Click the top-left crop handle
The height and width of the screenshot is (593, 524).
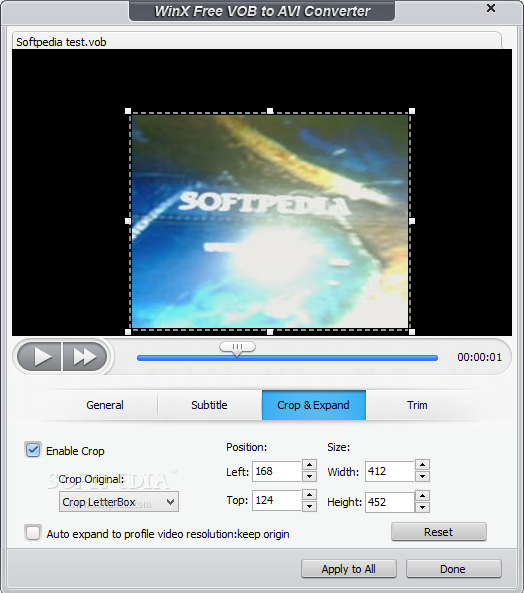[128, 111]
